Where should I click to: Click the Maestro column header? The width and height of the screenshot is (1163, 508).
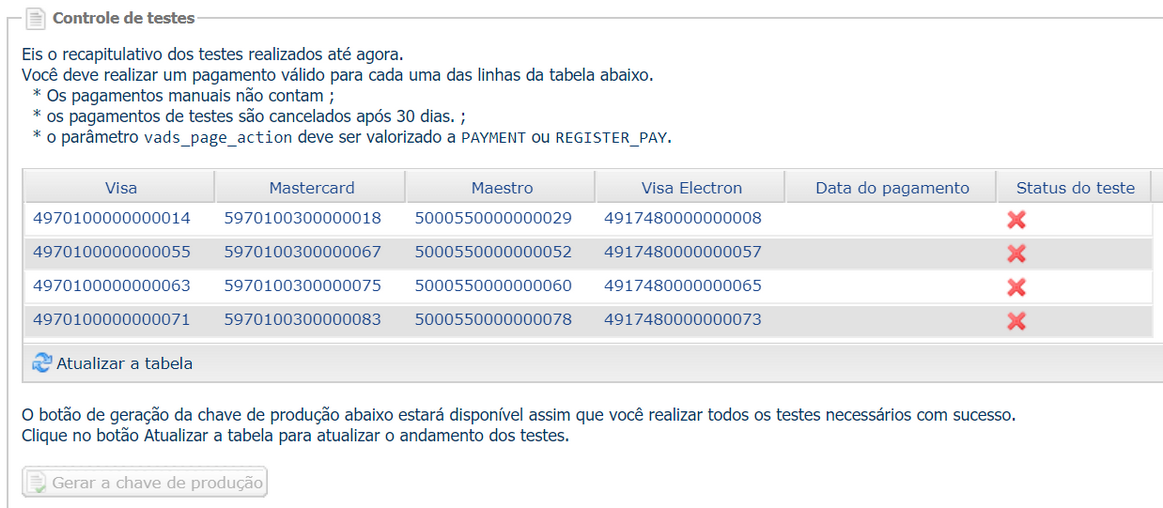point(501,188)
